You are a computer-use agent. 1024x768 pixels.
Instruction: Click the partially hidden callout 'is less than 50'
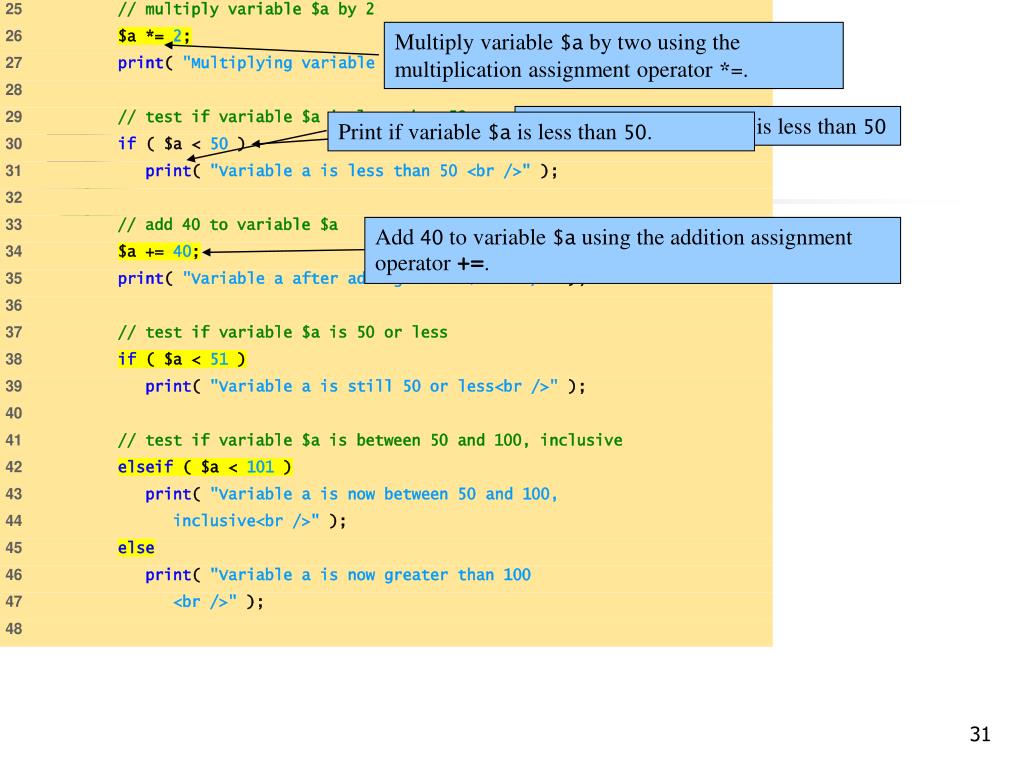point(827,126)
